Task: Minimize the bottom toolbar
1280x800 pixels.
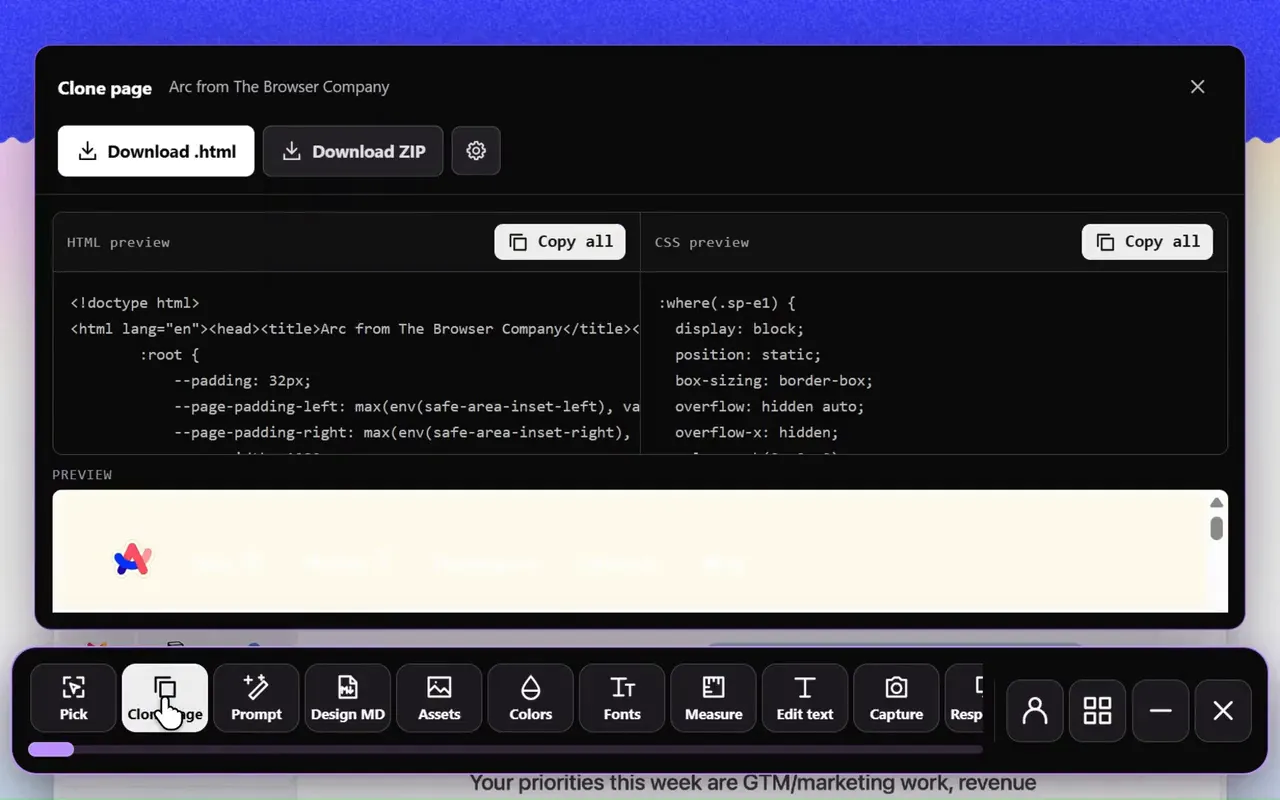Action: [x=1161, y=711]
